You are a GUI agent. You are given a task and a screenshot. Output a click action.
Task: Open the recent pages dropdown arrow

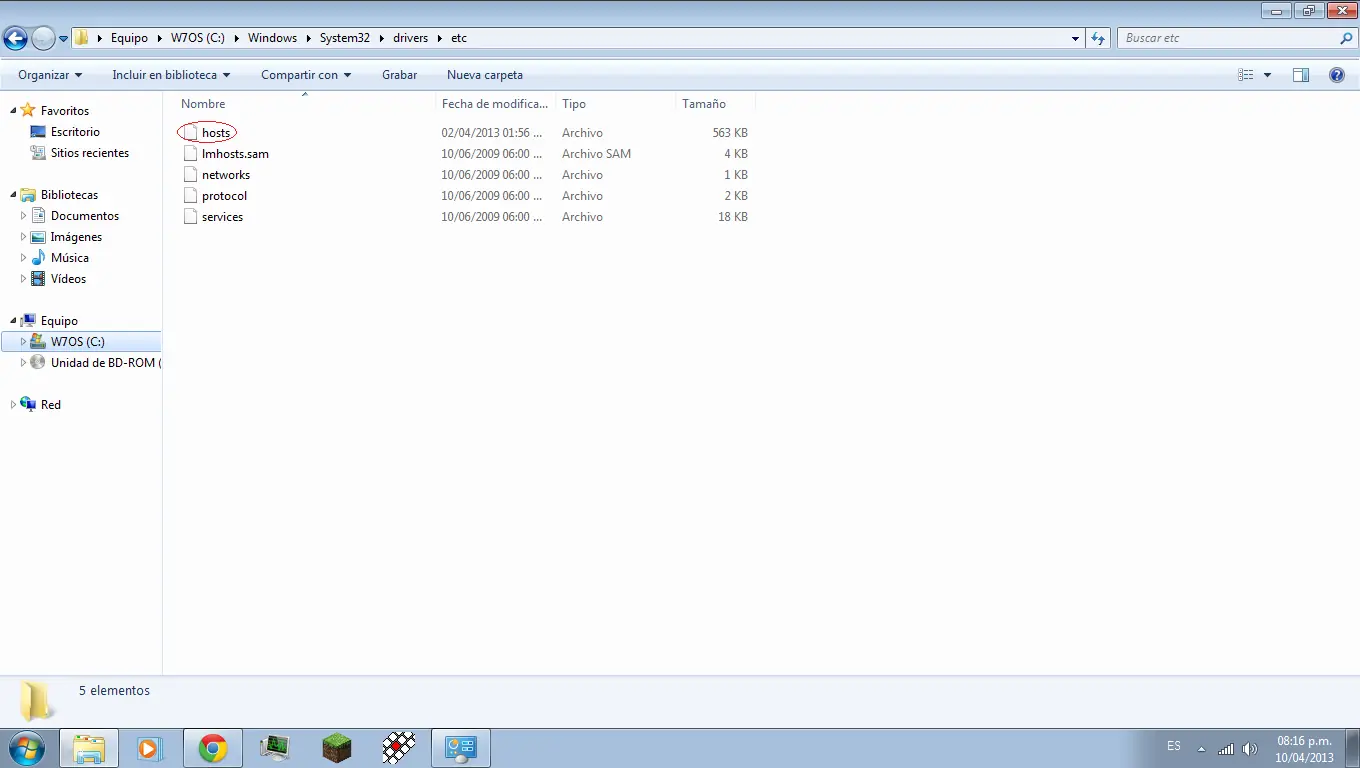64,39
